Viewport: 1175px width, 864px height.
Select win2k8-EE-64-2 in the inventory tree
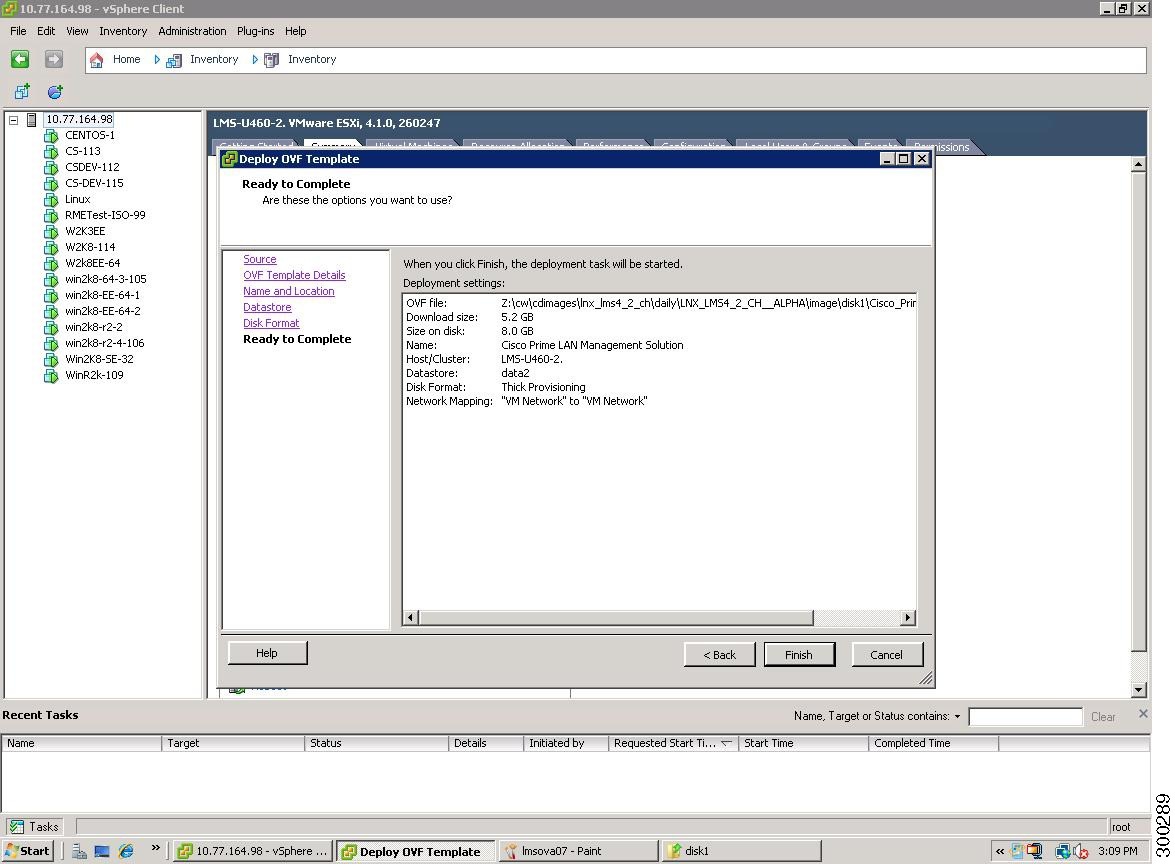point(103,311)
